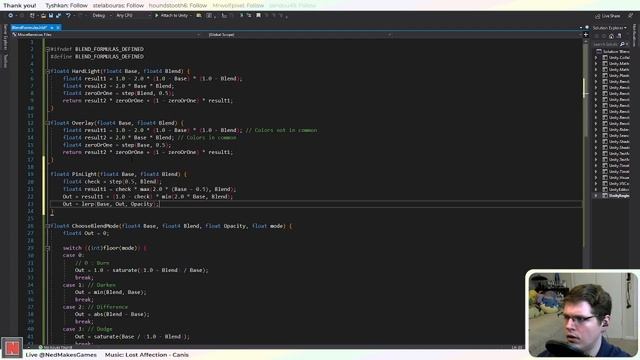
Task: Click 'float4 zeroOrOne = step(Blend, 0.5);' line
Action: (x=118, y=93)
